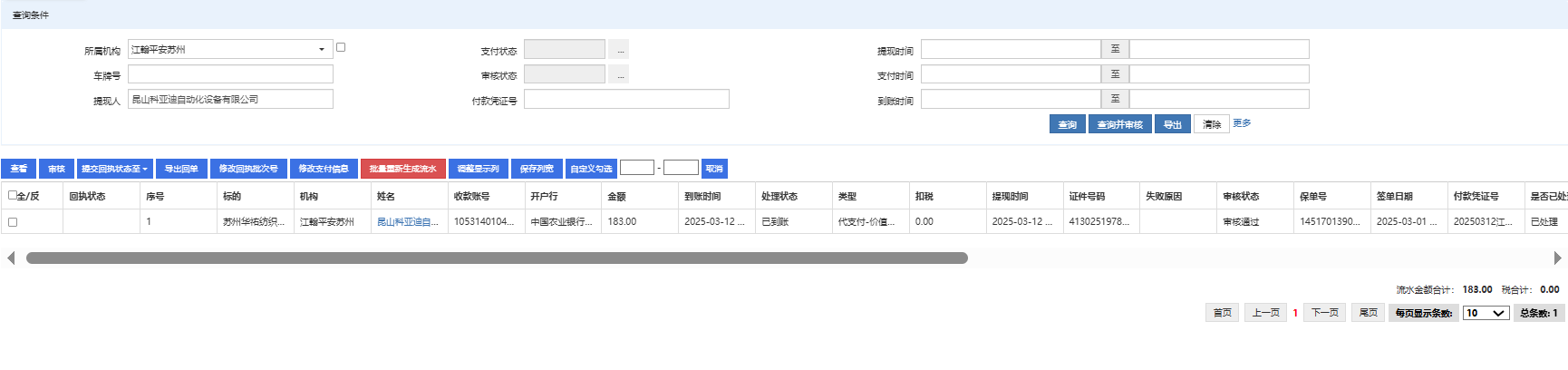1568x370 pixels.
Task: Focus the 提现时间 start date field
Action: tap(1011, 49)
